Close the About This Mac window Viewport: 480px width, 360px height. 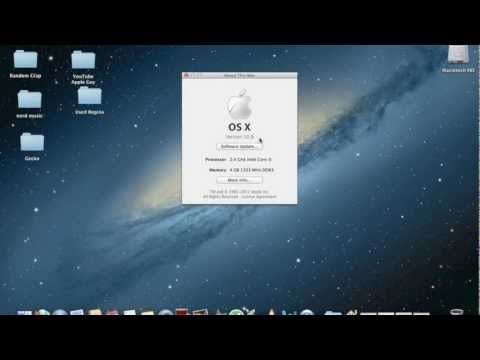click(187, 76)
